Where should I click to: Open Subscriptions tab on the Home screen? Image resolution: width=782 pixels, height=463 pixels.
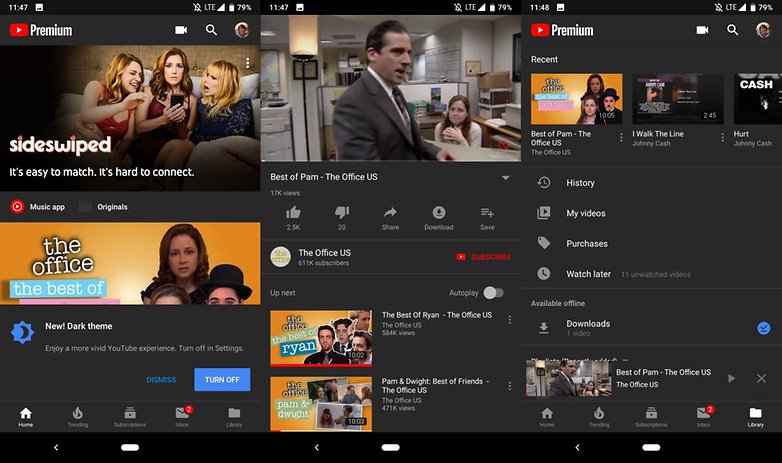[130, 417]
